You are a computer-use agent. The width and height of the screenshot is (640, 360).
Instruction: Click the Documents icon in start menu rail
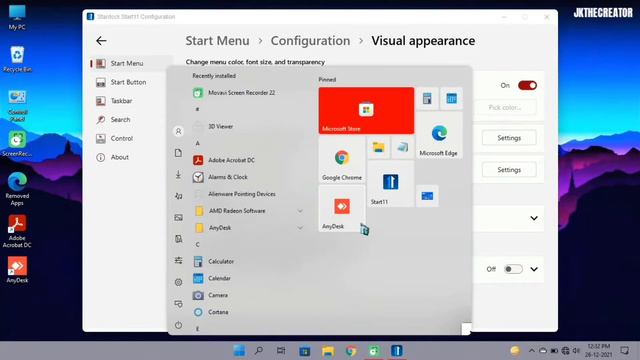coord(178,153)
